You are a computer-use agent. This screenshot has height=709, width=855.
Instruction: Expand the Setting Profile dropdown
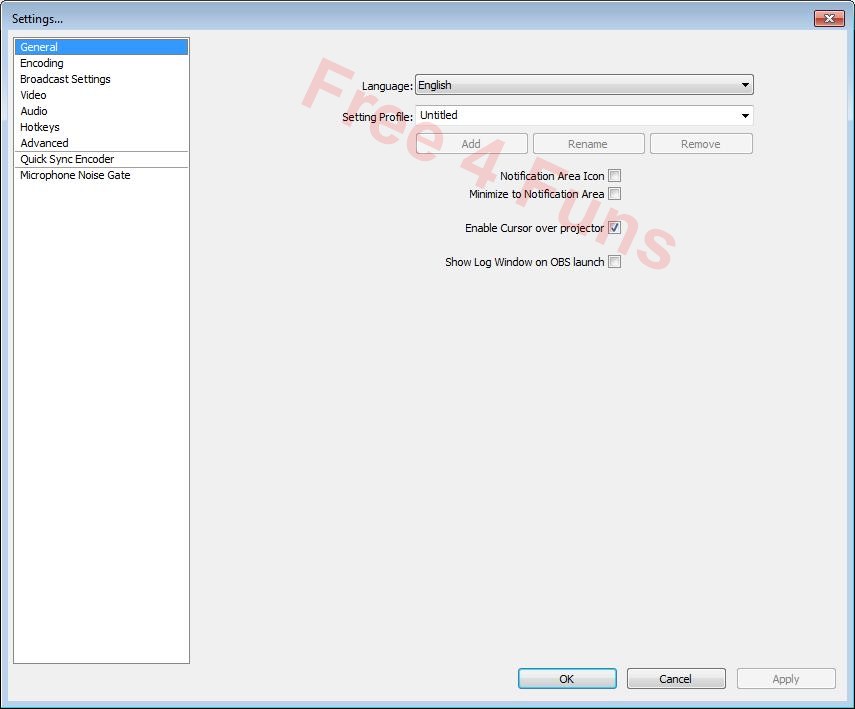coord(745,115)
